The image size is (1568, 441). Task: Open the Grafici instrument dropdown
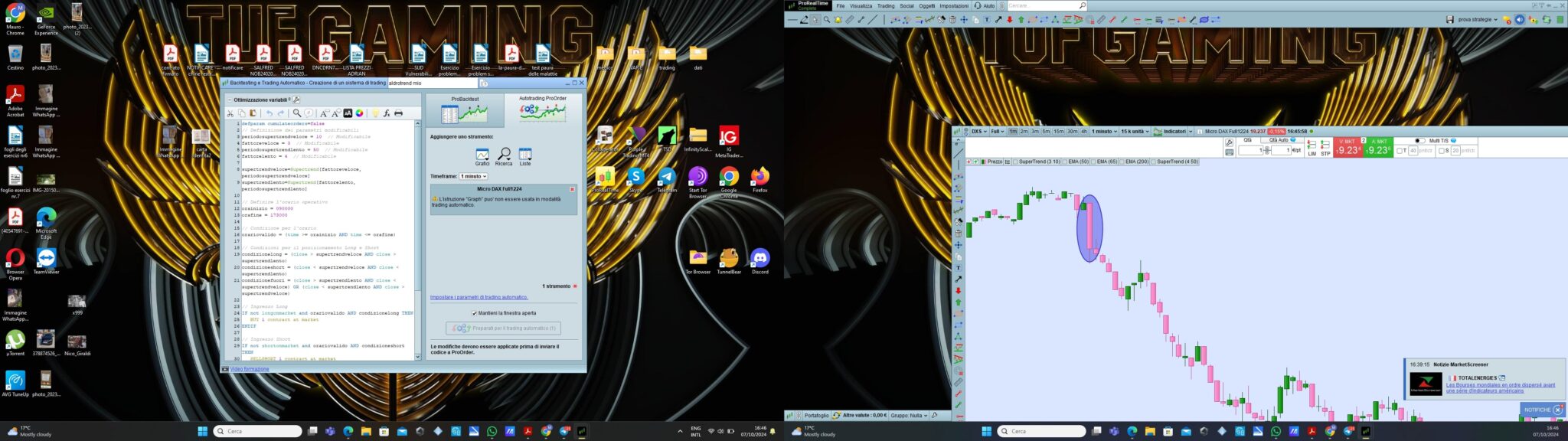pyautogui.click(x=482, y=156)
